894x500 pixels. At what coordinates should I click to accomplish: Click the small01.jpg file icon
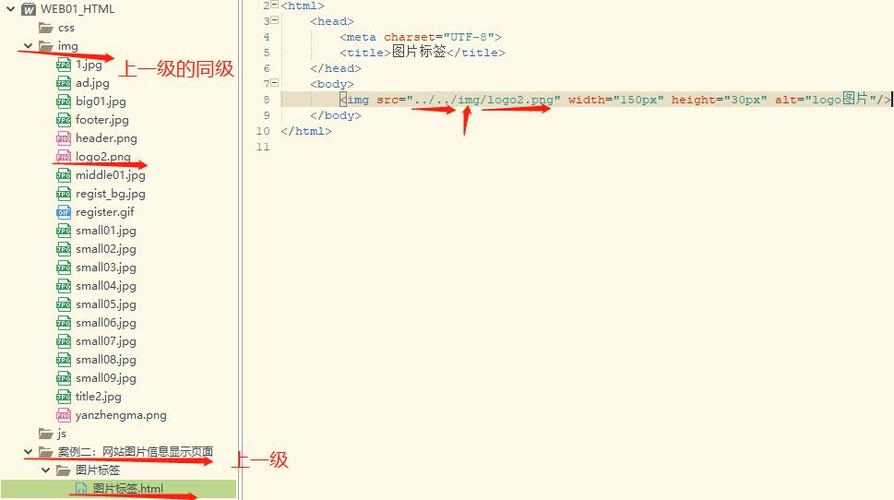63,230
